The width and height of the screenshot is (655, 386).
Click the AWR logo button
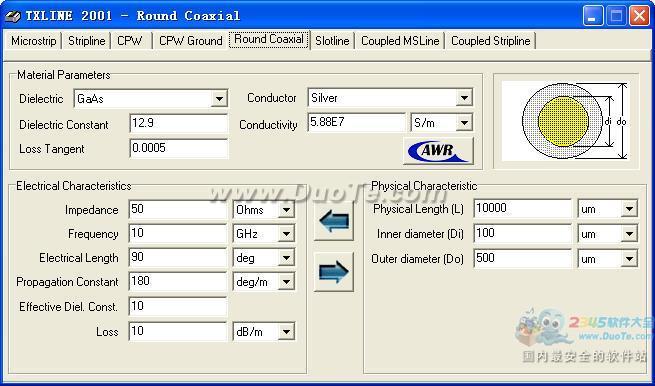pos(438,151)
